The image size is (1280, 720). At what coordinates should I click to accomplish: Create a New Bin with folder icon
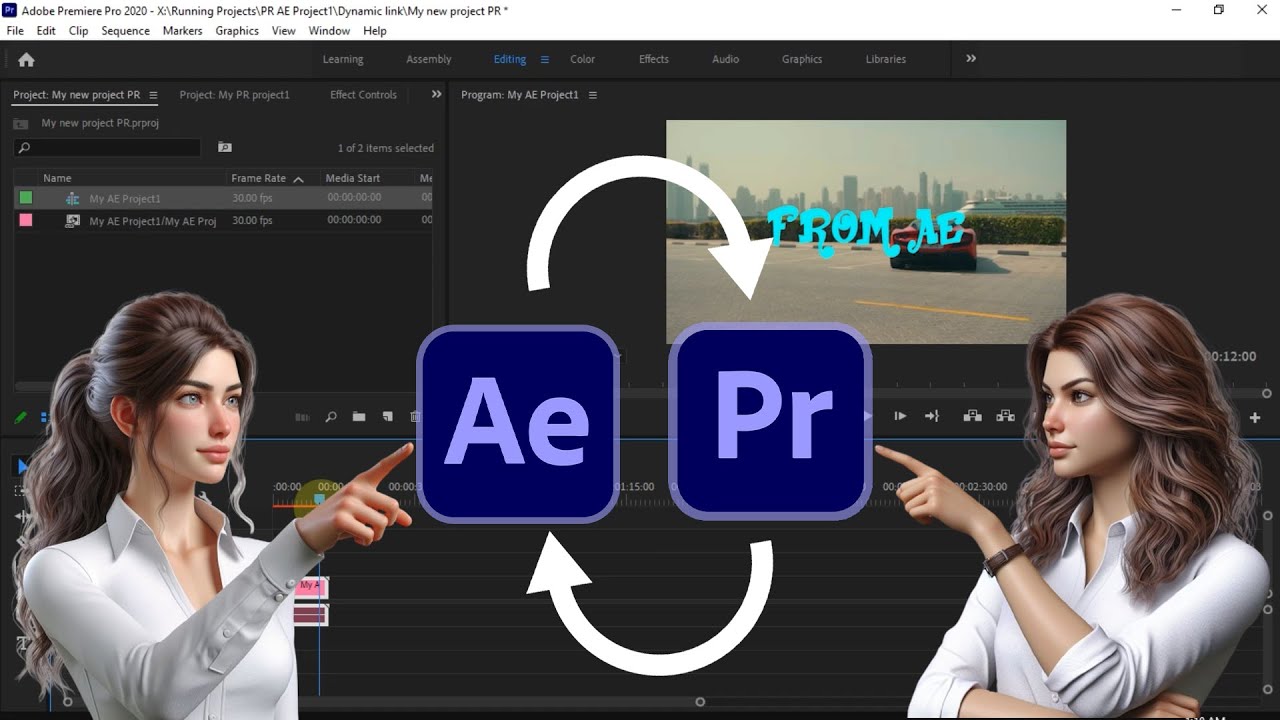coord(359,417)
